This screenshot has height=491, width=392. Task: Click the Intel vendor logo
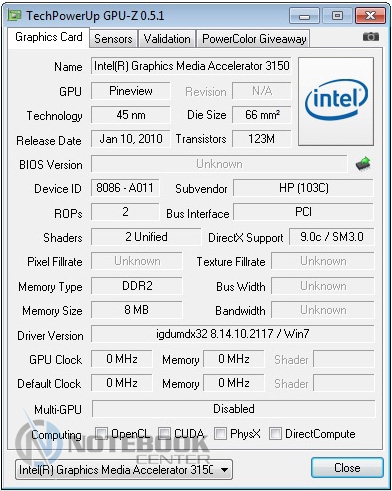(336, 101)
